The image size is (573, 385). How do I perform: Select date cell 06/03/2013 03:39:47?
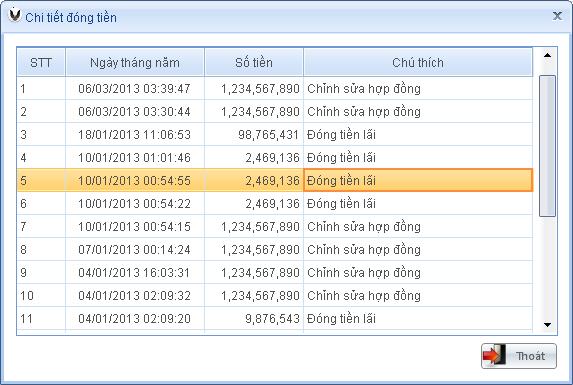pos(134,88)
